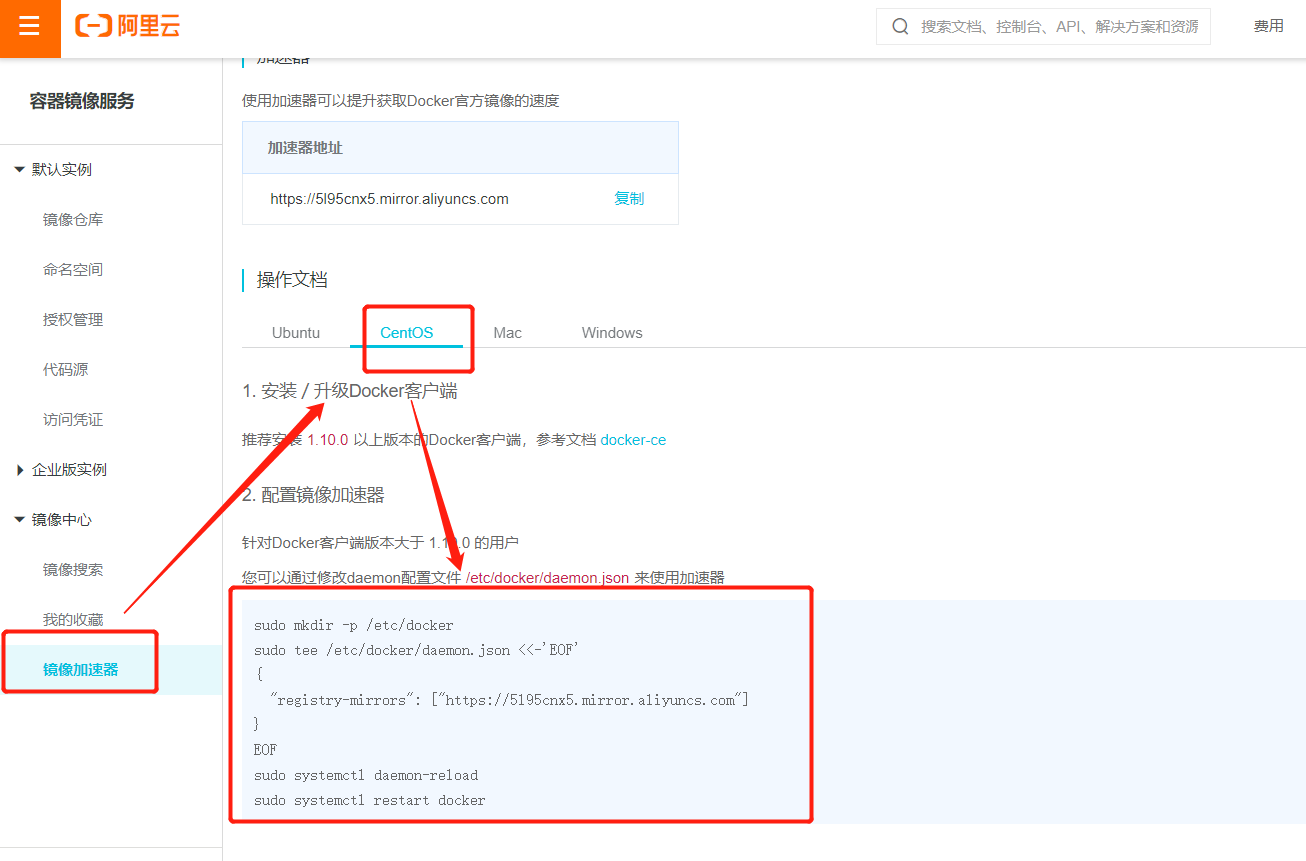Click the sudo mkdir command line

[354, 626]
